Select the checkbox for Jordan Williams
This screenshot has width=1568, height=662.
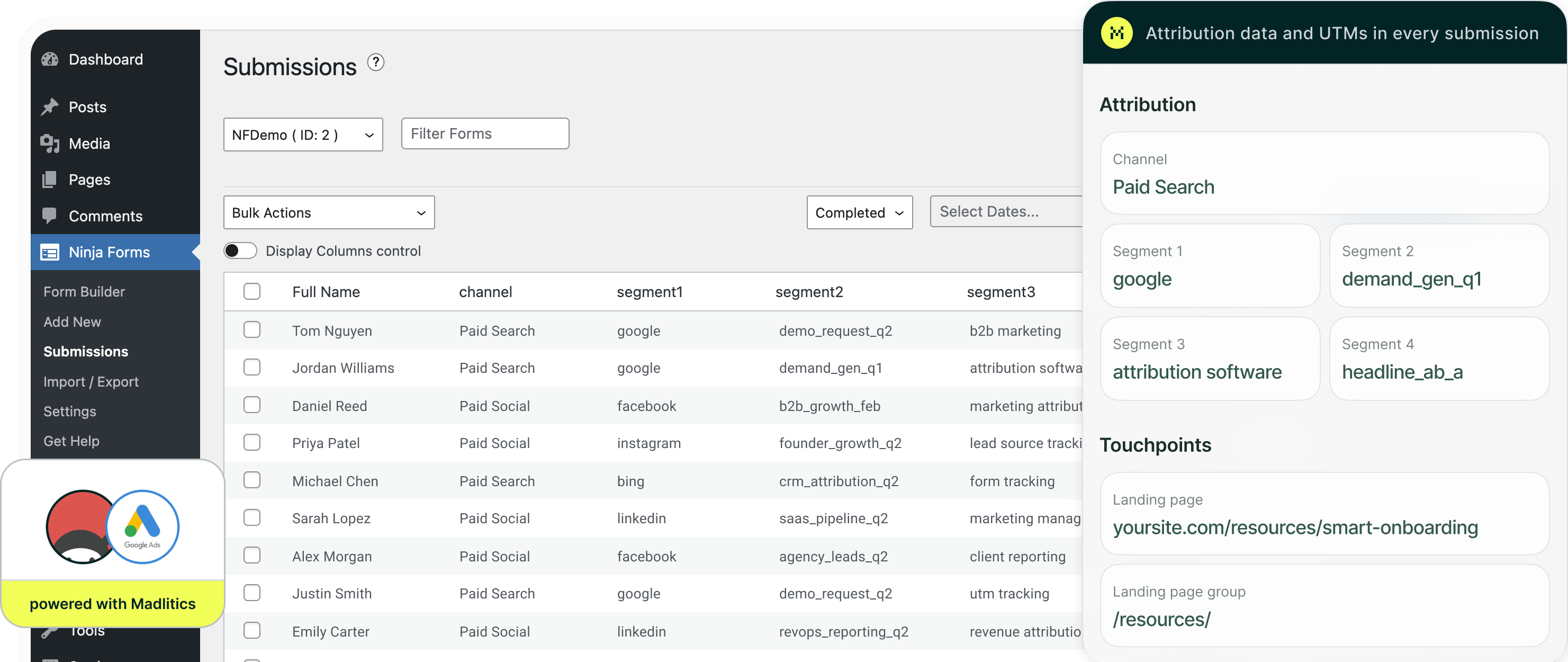pyautogui.click(x=252, y=366)
